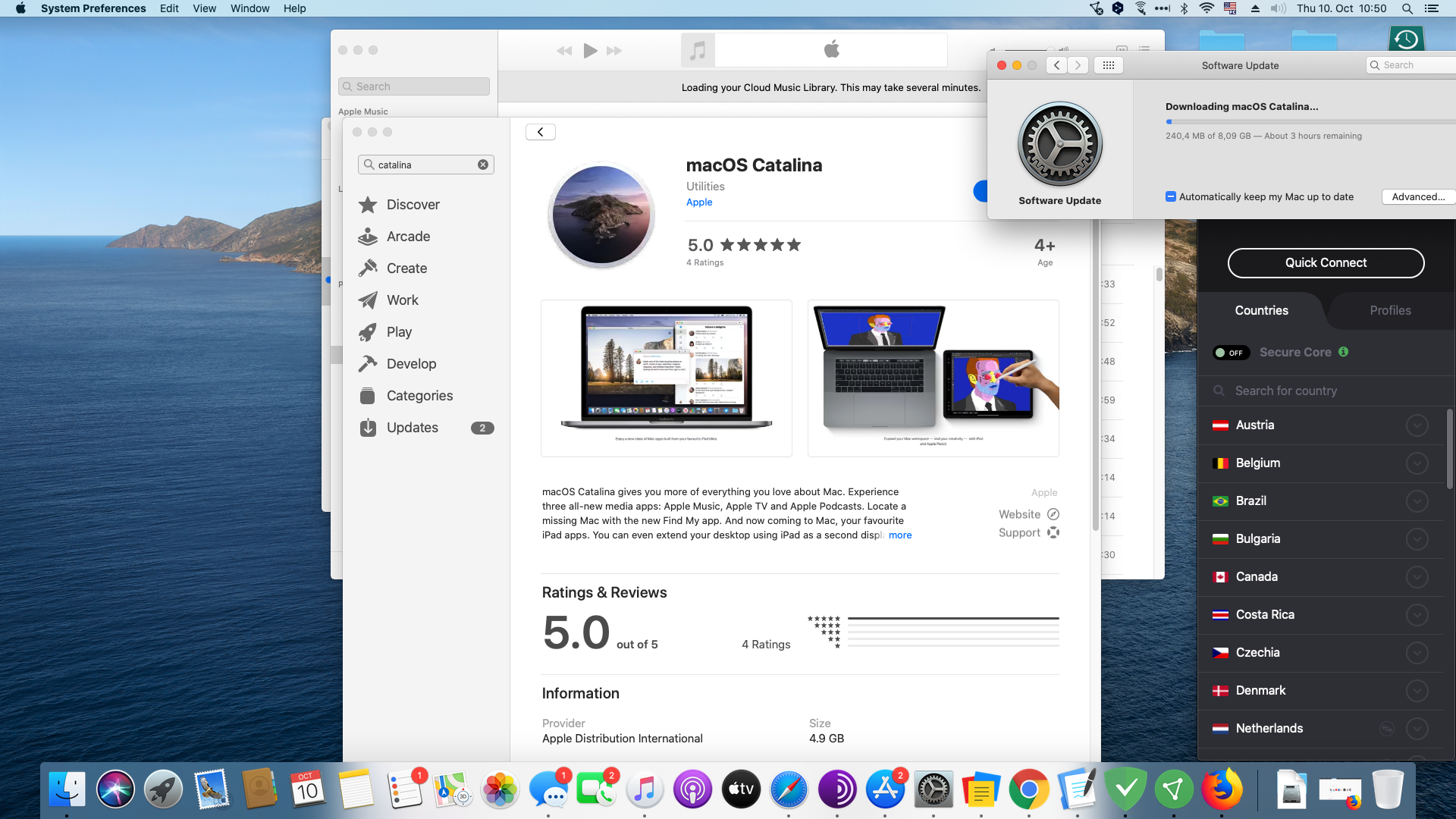
Task: Open Firefox from the Dock
Action: 1222,789
